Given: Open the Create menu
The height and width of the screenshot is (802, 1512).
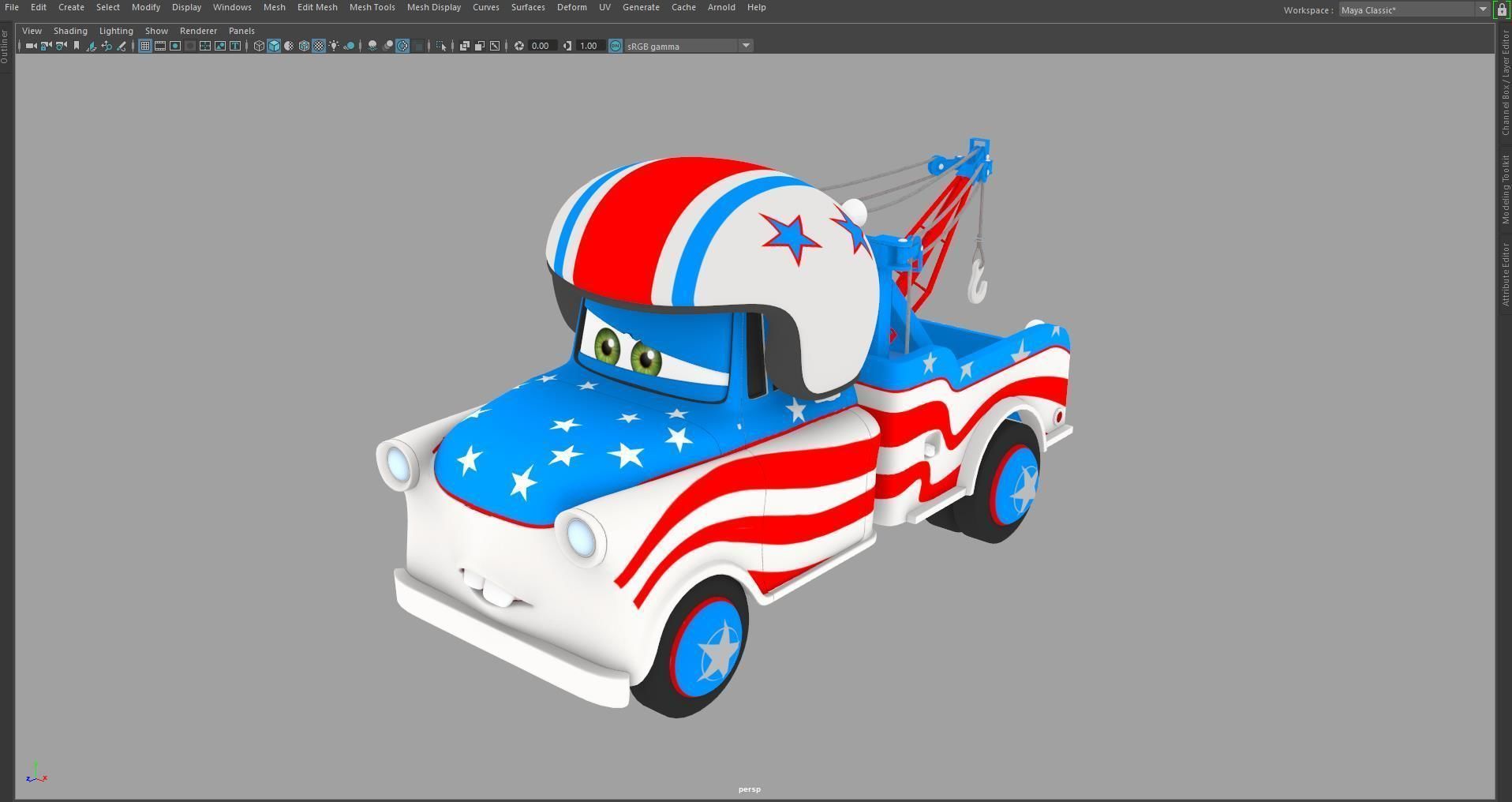Looking at the screenshot, I should coord(71,7).
